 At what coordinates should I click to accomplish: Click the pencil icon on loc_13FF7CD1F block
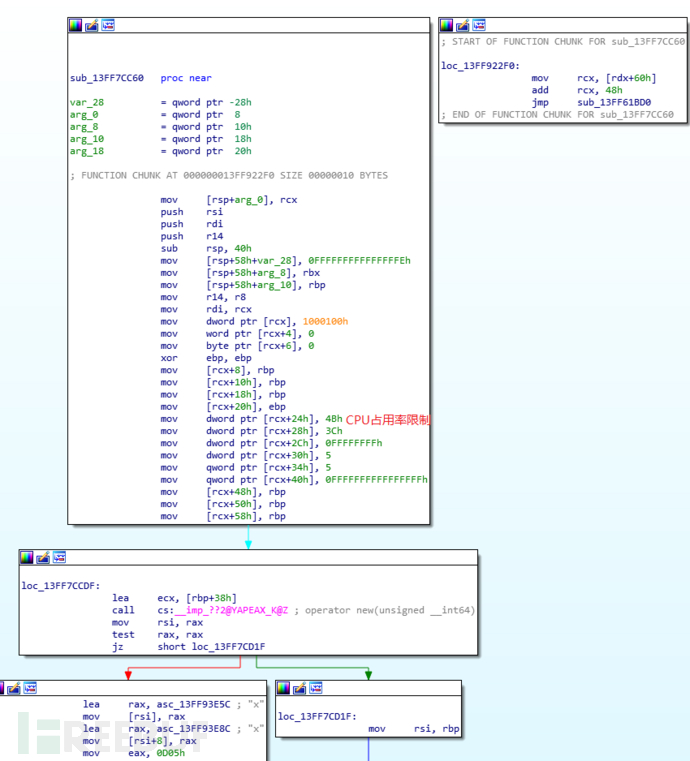point(300,688)
